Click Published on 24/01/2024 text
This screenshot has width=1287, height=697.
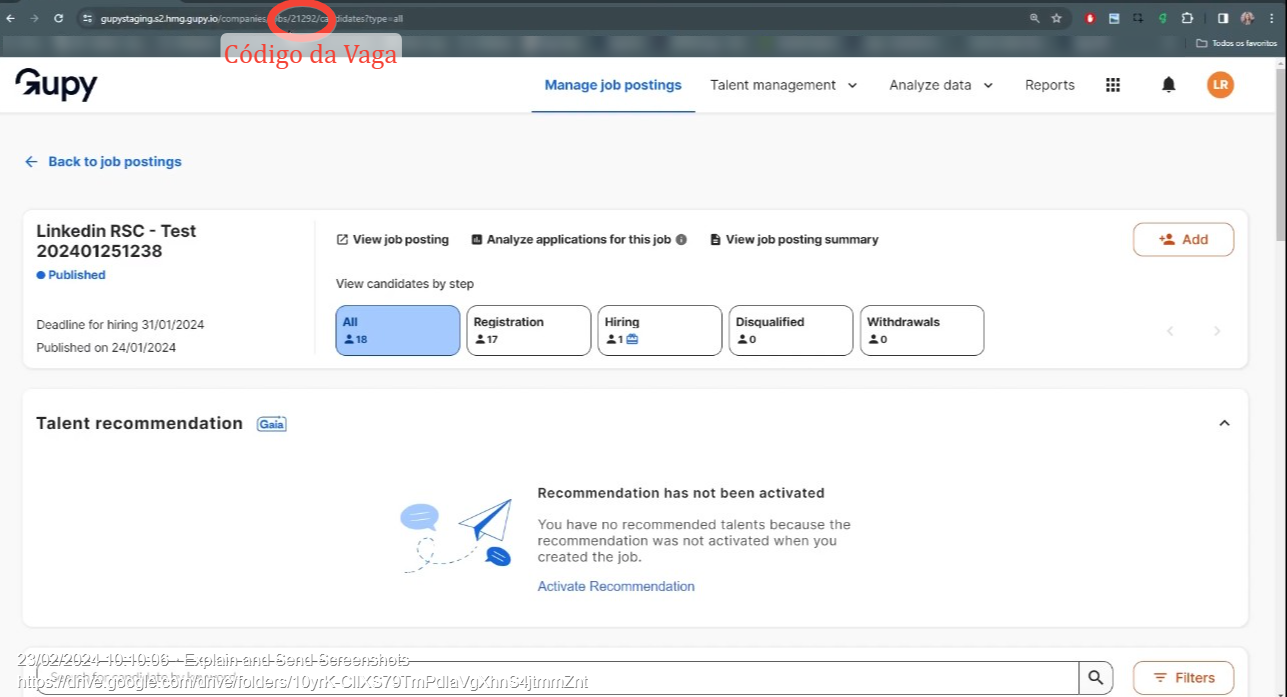pyautogui.click(x=106, y=348)
